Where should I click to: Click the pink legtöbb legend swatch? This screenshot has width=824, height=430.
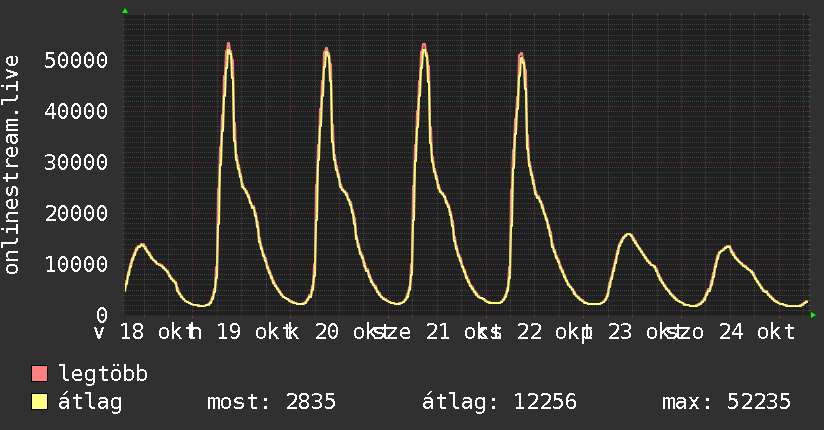[39, 373]
